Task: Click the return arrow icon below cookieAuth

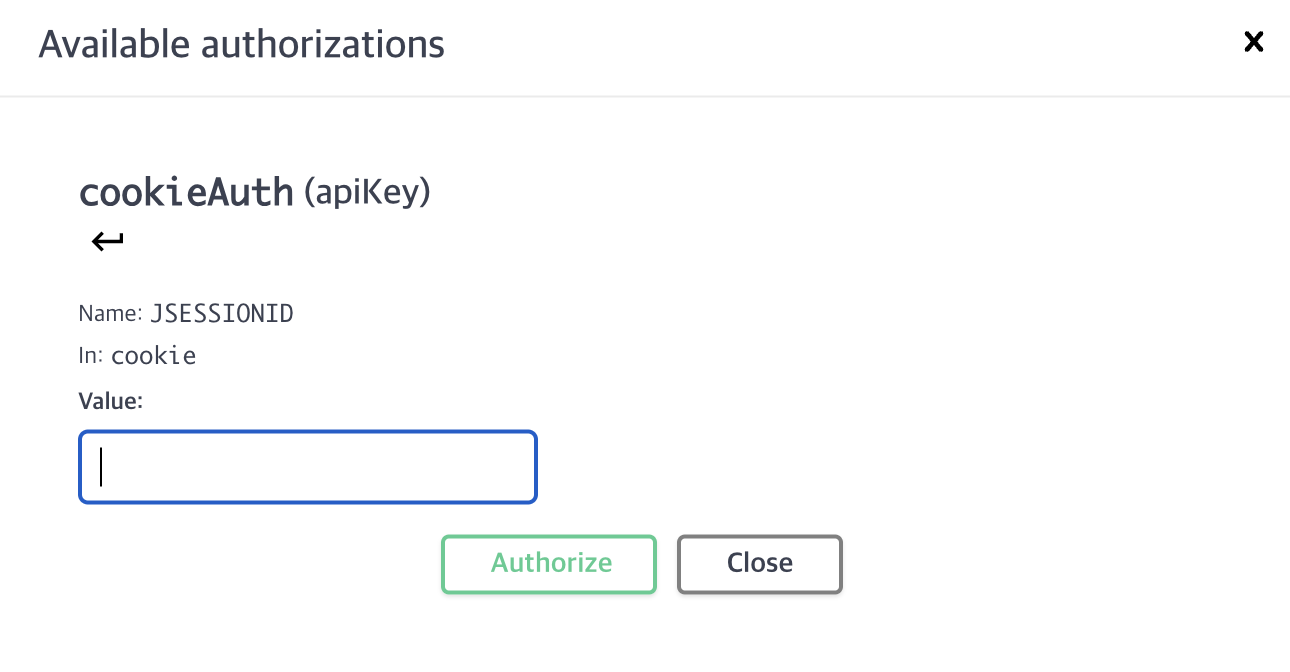Action: click(107, 241)
